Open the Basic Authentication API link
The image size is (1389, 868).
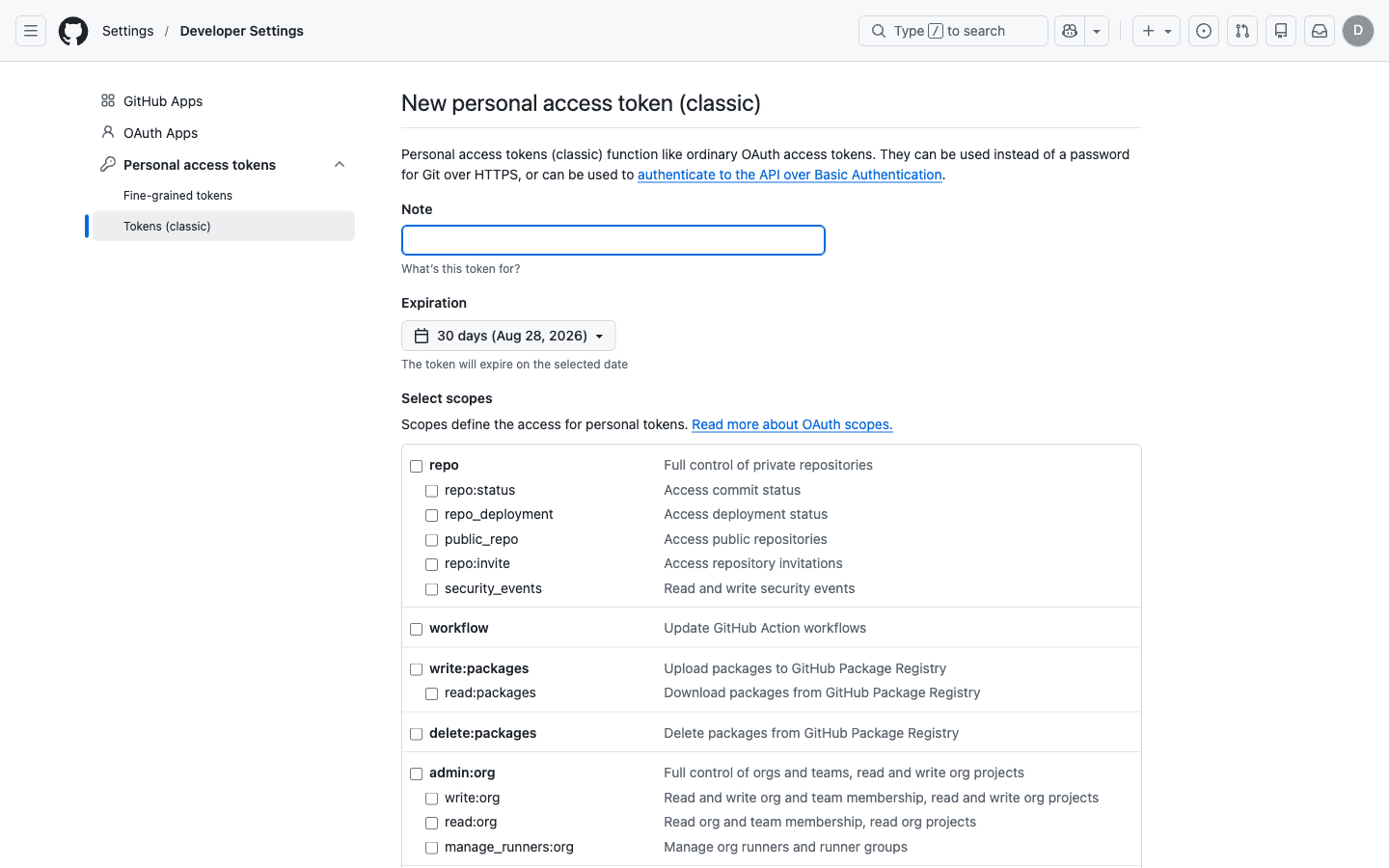[x=790, y=175]
